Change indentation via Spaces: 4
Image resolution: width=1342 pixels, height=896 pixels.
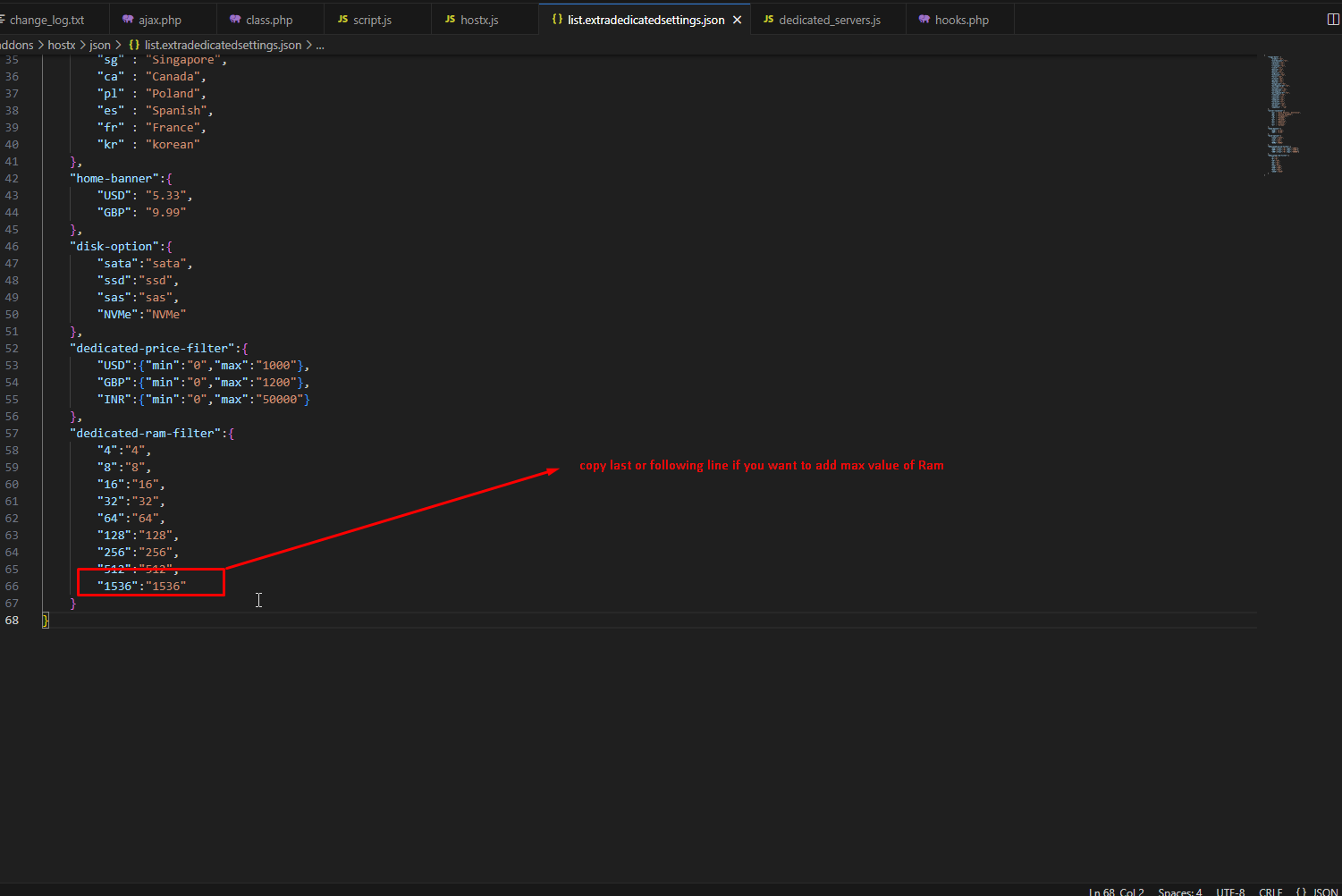1179,892
